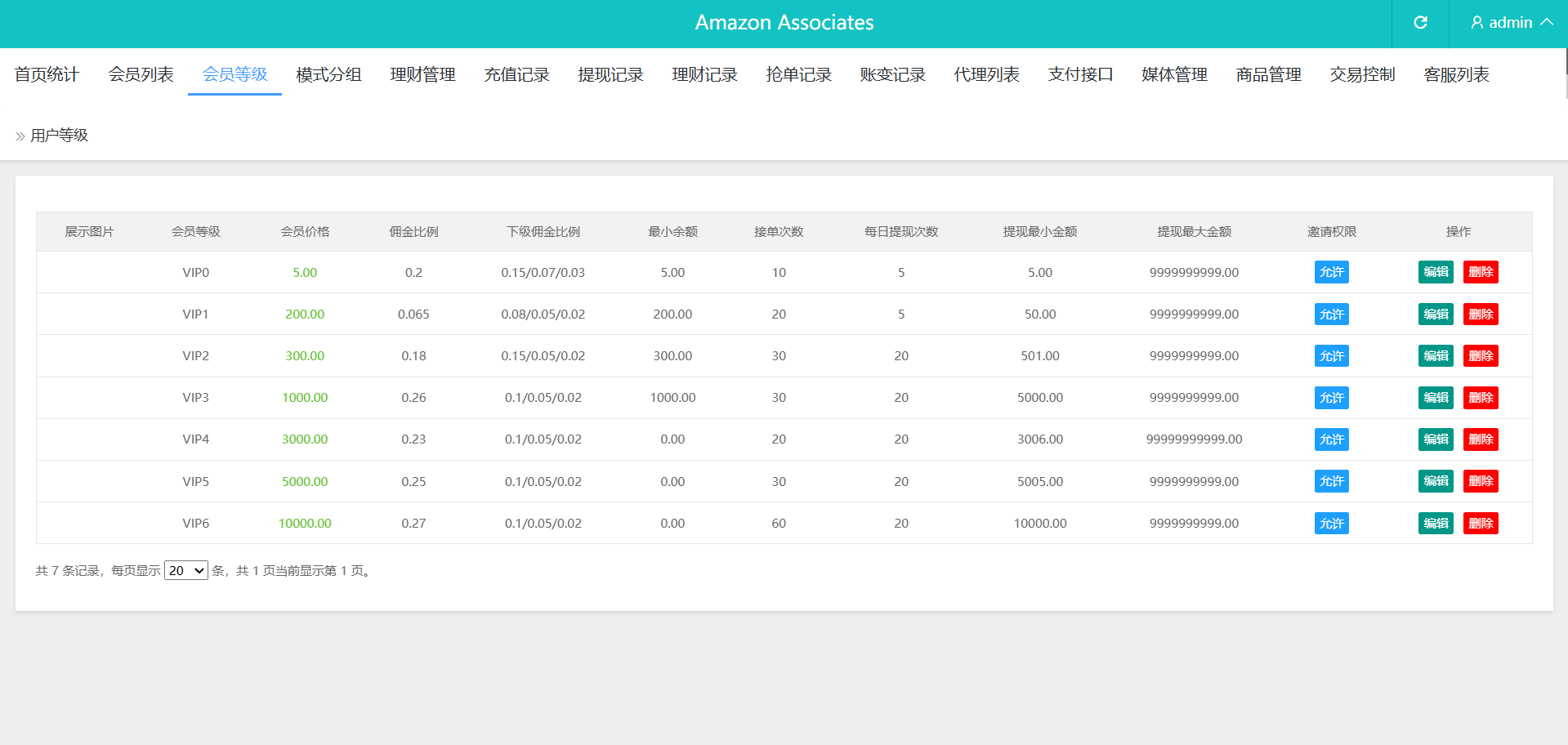Open 充值记录 tab
The width and height of the screenshot is (1568, 745).
click(x=516, y=74)
